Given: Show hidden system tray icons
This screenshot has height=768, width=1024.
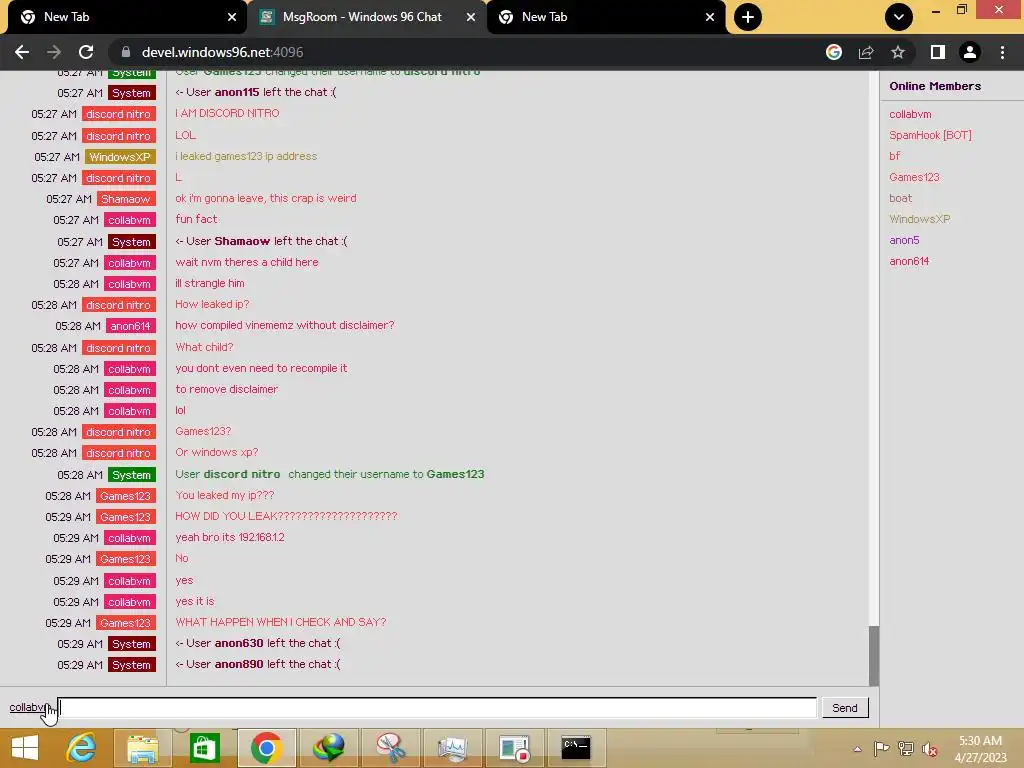Looking at the screenshot, I should [x=857, y=749].
